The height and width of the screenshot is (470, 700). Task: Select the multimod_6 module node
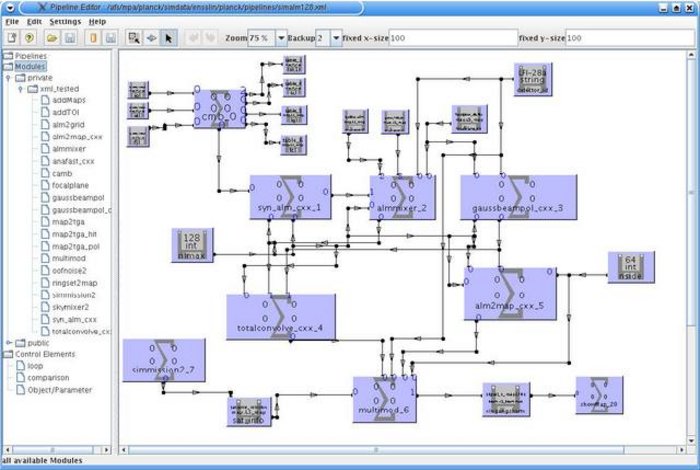[384, 399]
